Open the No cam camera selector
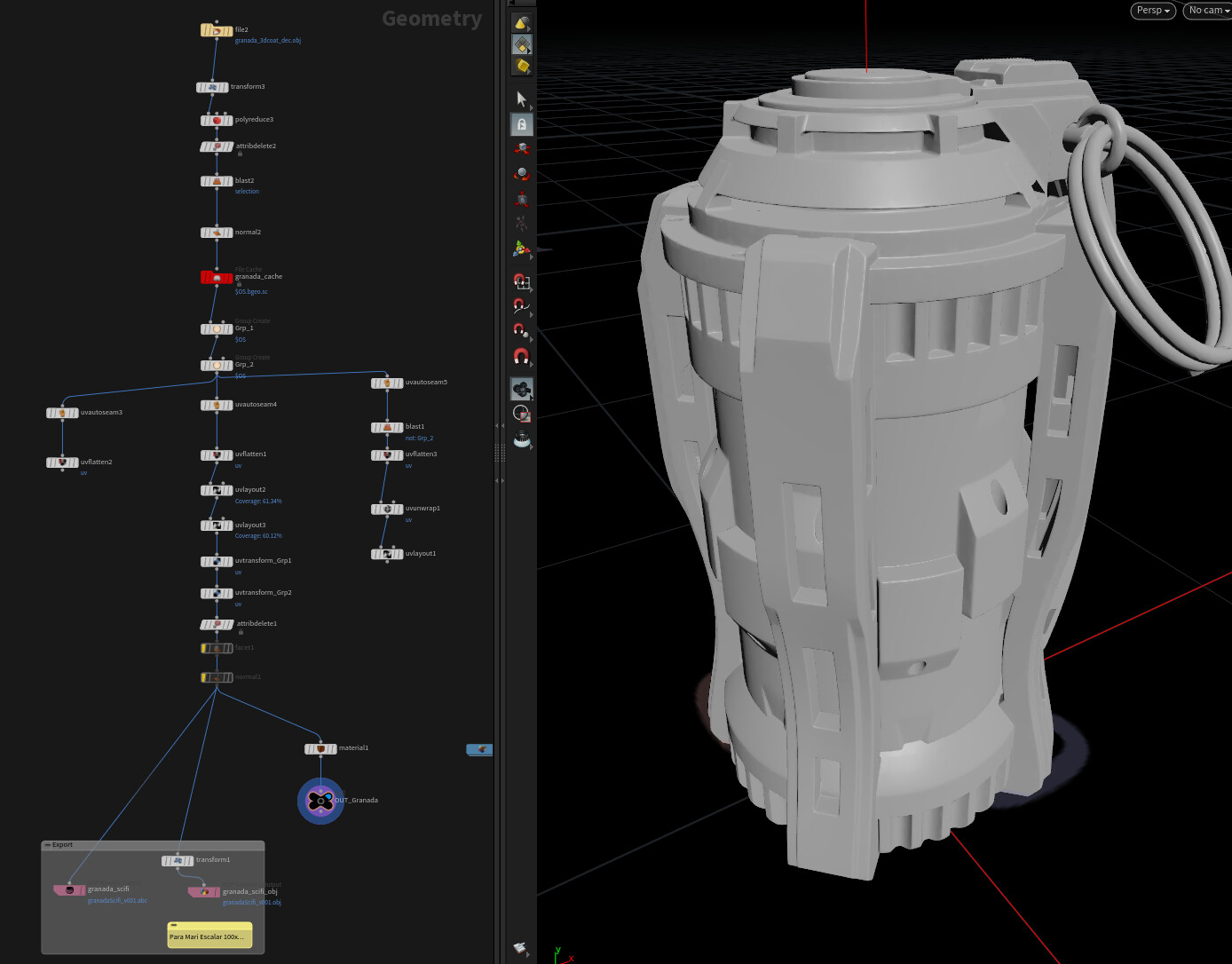The image size is (1232, 964). pos(1205,10)
